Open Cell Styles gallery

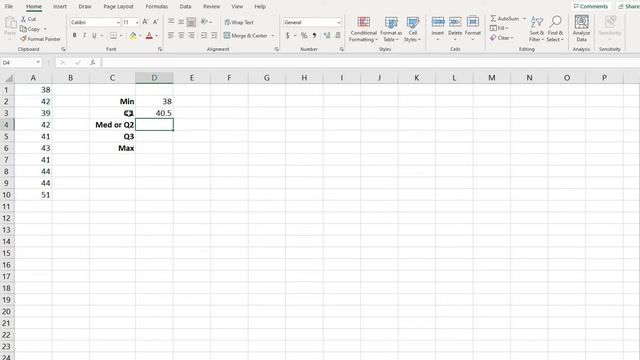412,29
